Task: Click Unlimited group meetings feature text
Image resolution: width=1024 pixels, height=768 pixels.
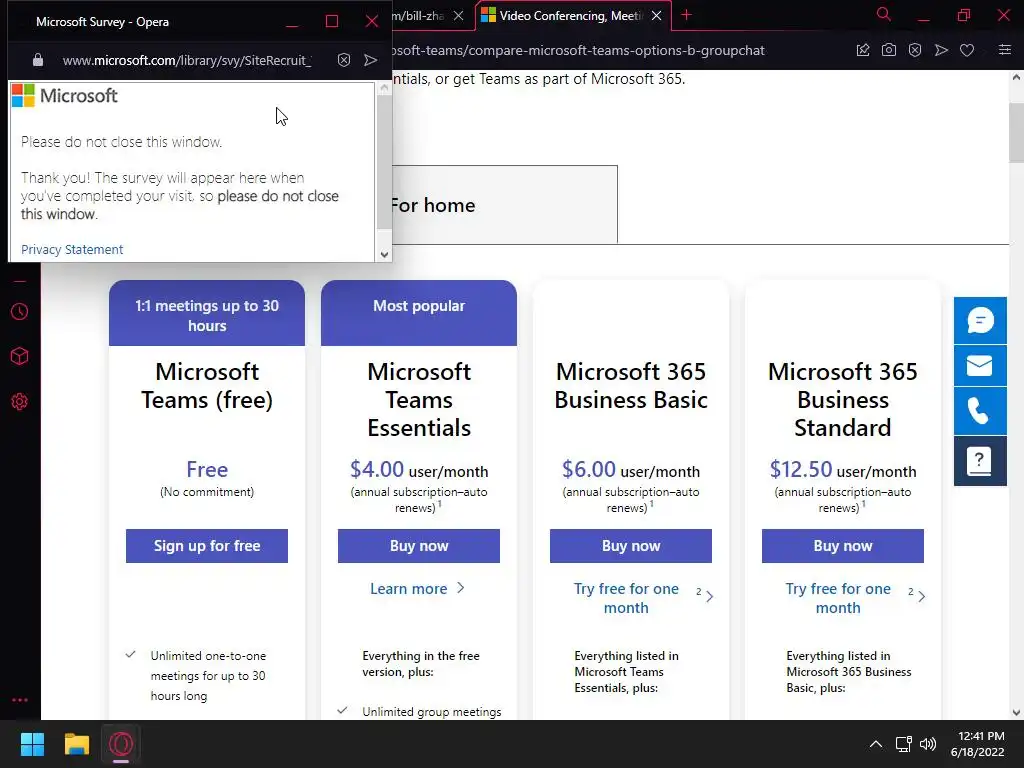Action: coord(432,712)
